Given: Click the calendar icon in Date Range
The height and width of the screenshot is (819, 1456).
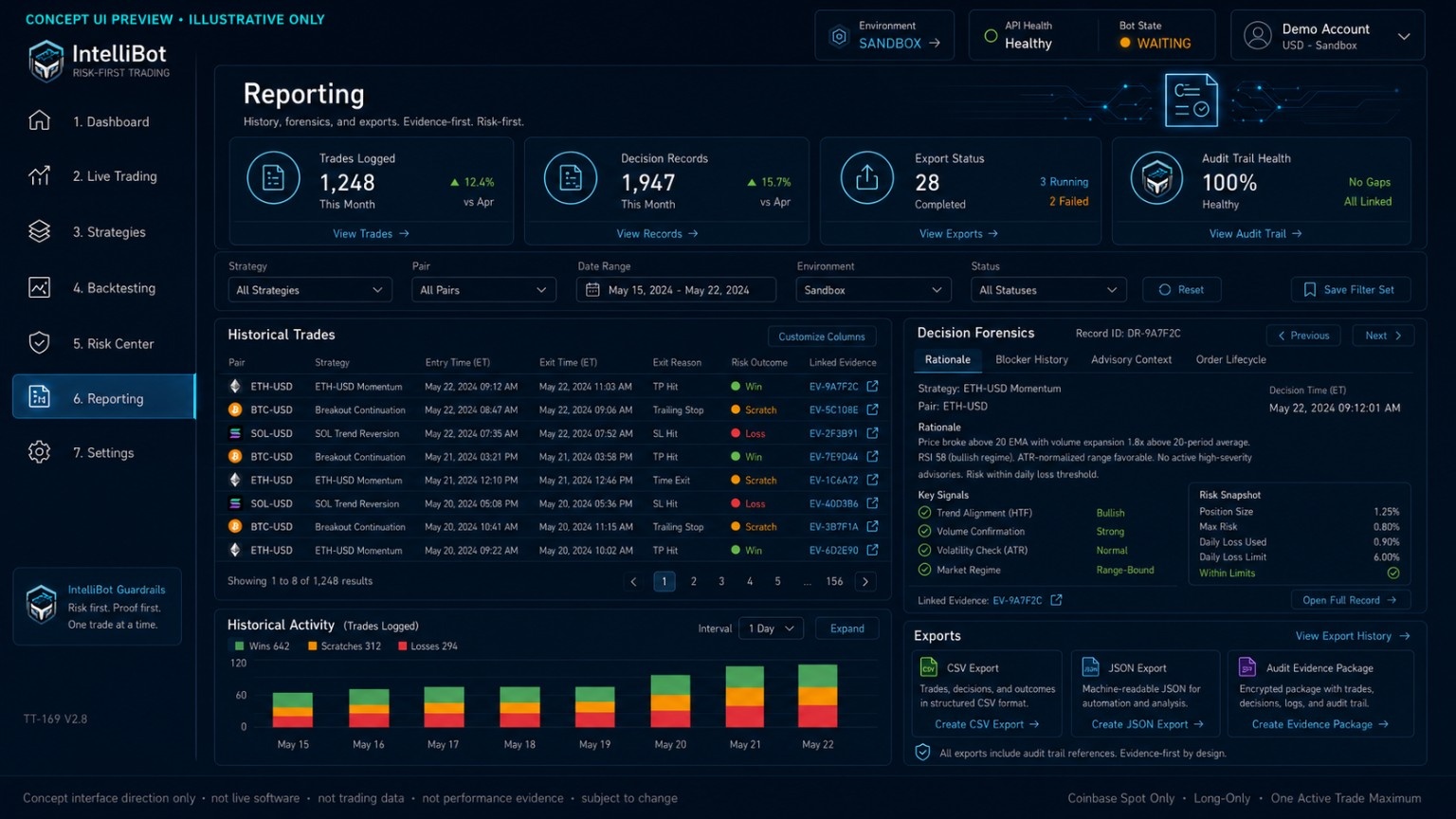Looking at the screenshot, I should (x=592, y=289).
